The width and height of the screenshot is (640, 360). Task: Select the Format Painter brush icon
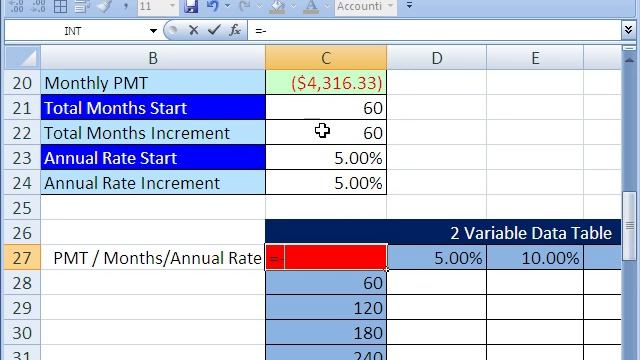click(104, 6)
